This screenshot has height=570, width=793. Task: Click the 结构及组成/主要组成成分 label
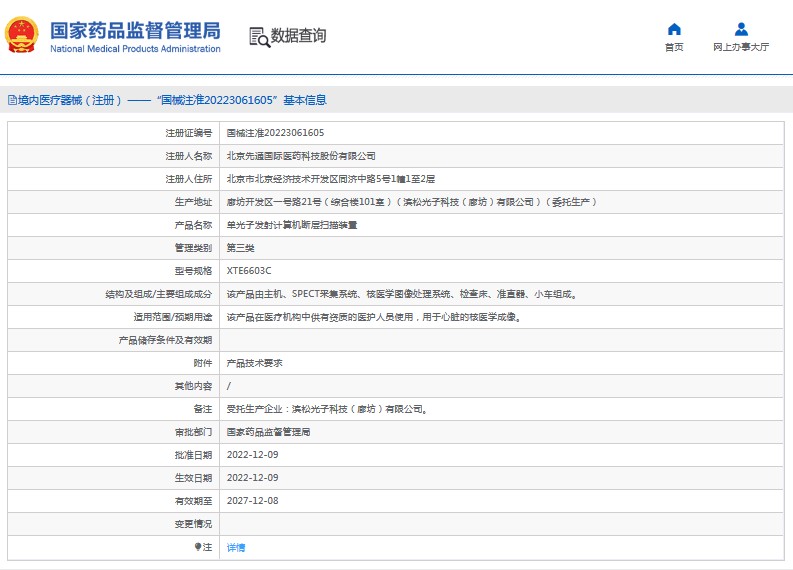pos(159,294)
